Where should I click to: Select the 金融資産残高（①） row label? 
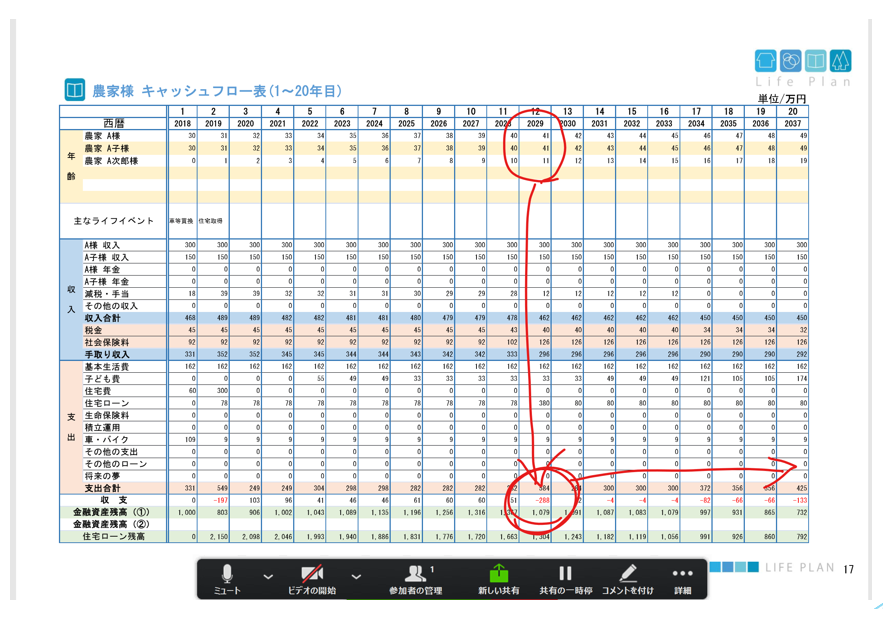coord(111,512)
